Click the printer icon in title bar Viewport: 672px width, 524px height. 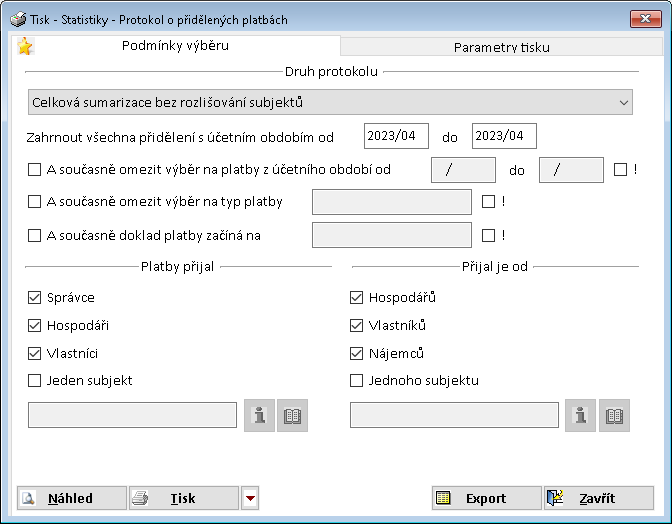pos(17,18)
